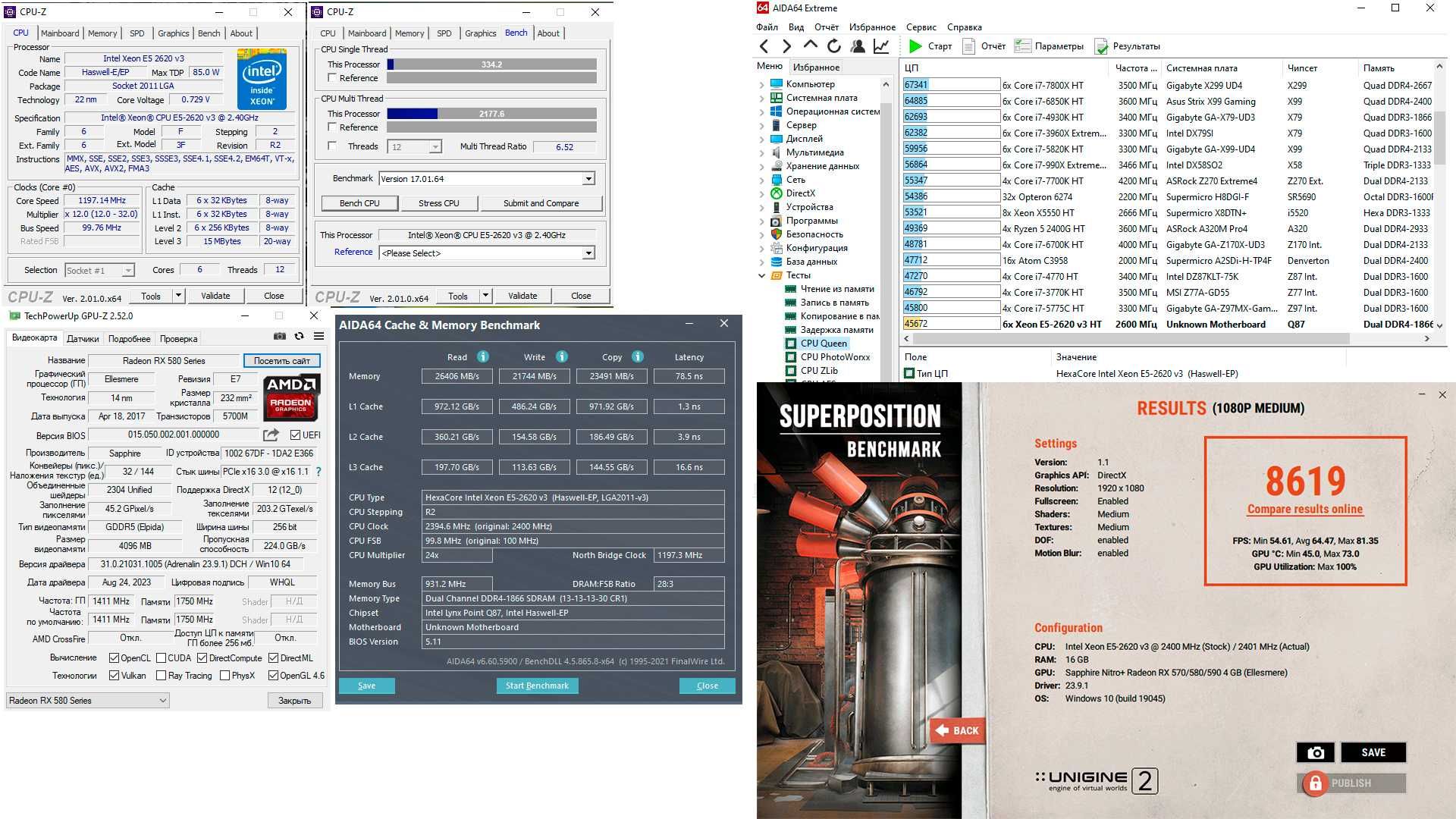Toggle UEFI checkbox in GPU-Z

(x=296, y=435)
